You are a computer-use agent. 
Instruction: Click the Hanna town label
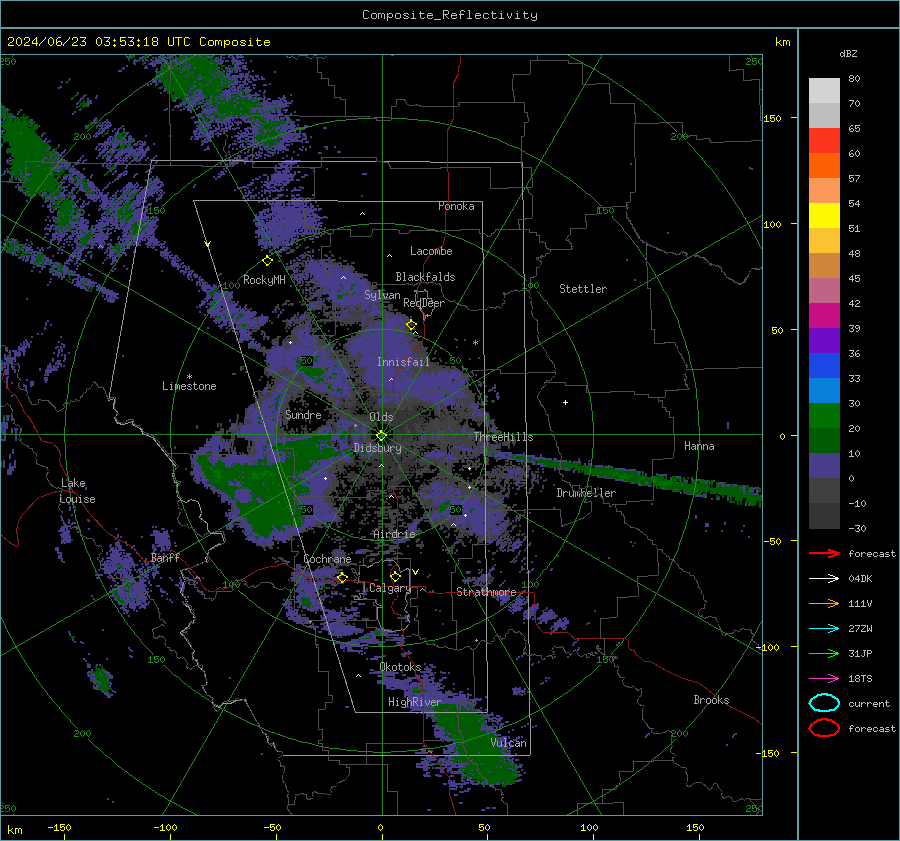coord(699,446)
